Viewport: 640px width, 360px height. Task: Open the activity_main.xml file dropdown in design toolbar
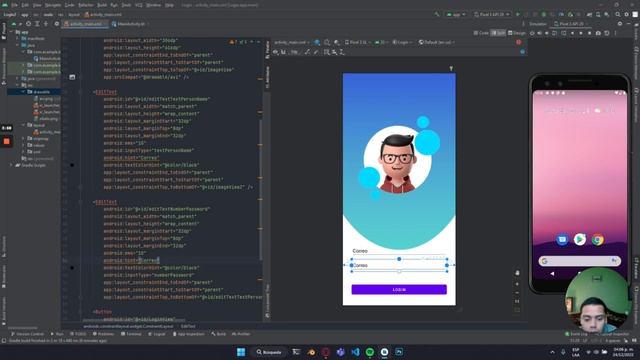(292, 42)
